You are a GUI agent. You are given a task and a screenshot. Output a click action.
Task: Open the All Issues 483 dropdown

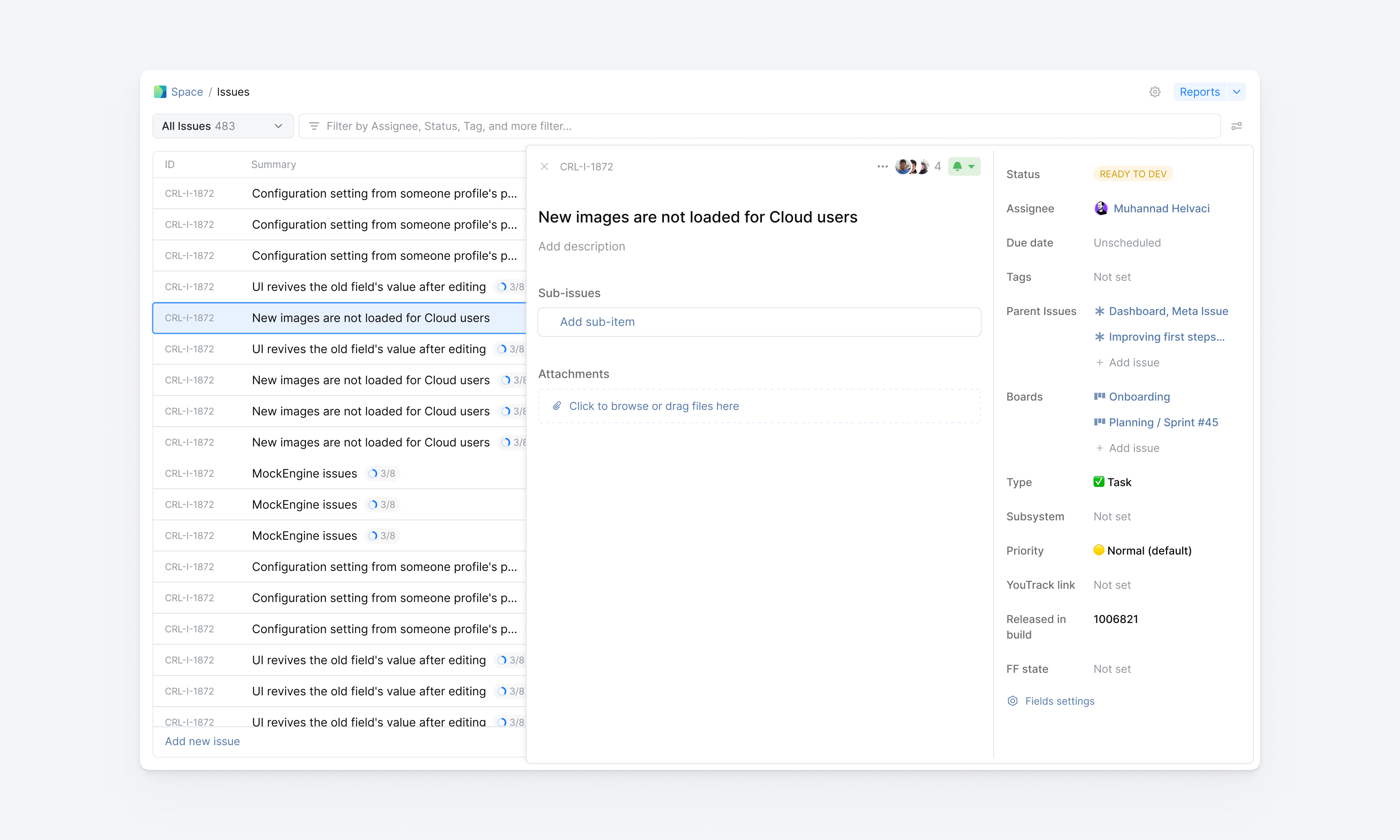[x=222, y=126]
